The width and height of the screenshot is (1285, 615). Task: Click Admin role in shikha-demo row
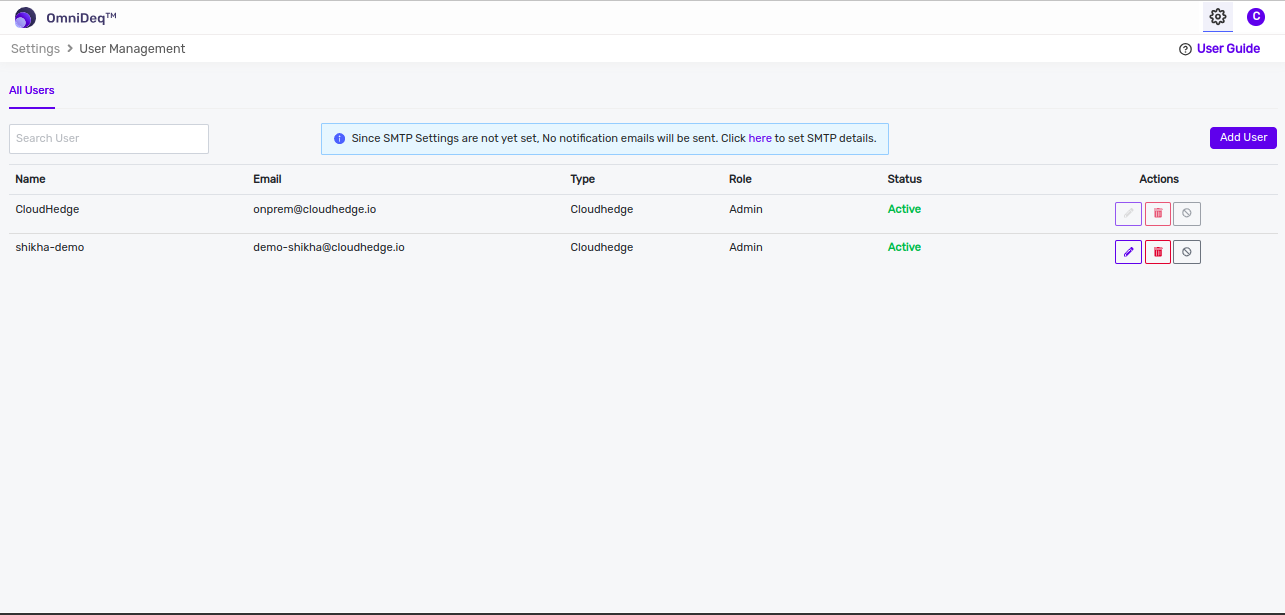(x=746, y=248)
